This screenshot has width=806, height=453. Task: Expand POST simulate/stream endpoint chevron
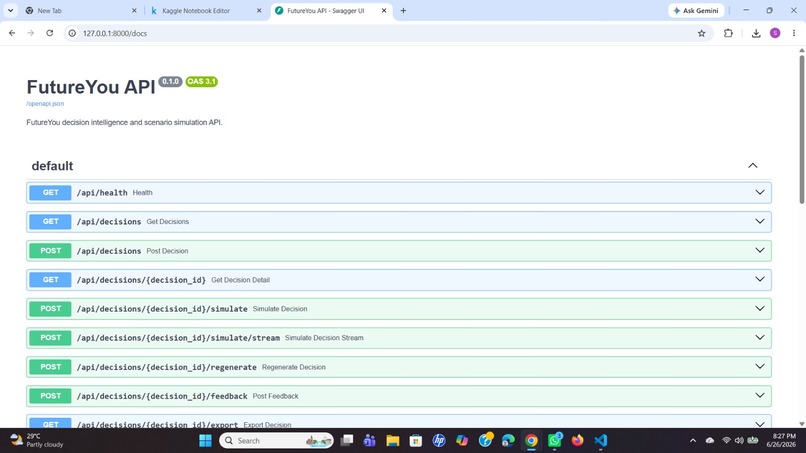760,337
